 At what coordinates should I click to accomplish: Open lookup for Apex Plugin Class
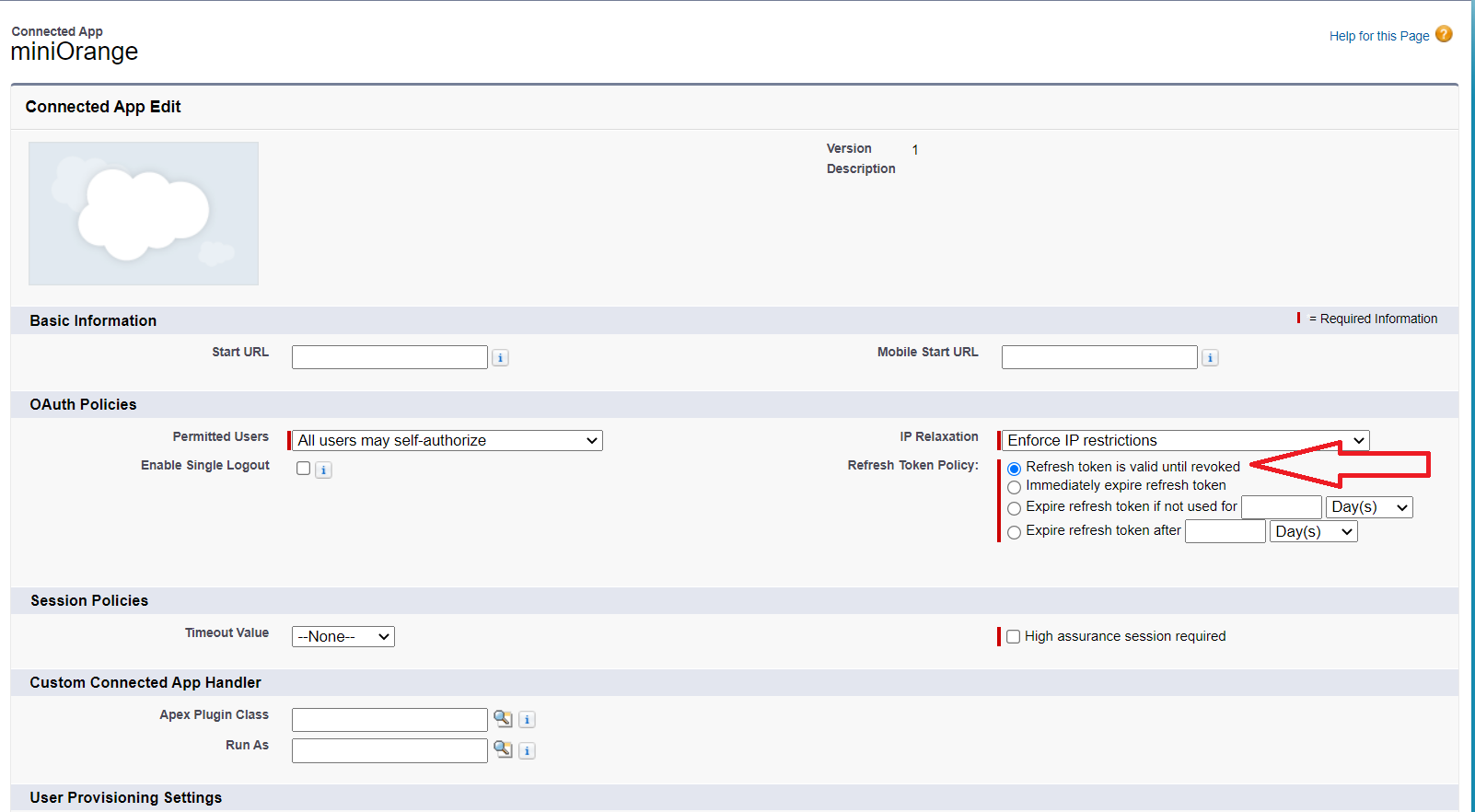point(503,719)
